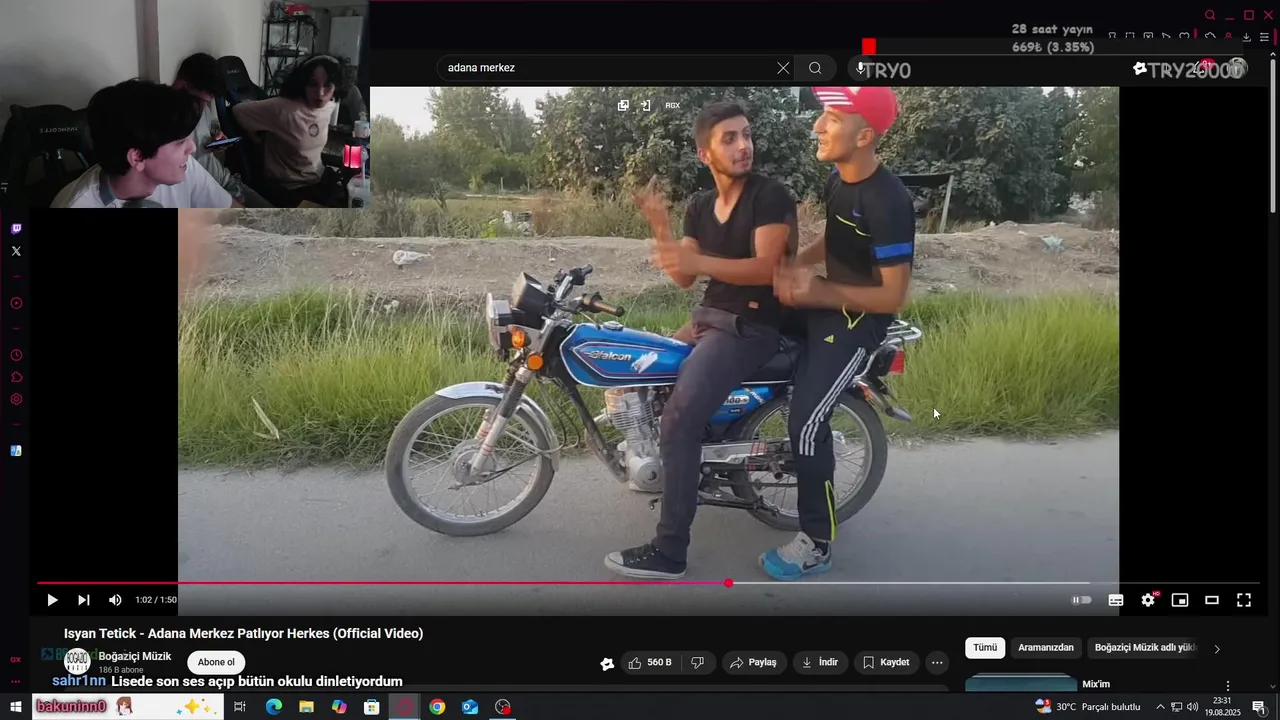Open File Explorer from taskbar
This screenshot has width=1280, height=720.
[x=306, y=707]
